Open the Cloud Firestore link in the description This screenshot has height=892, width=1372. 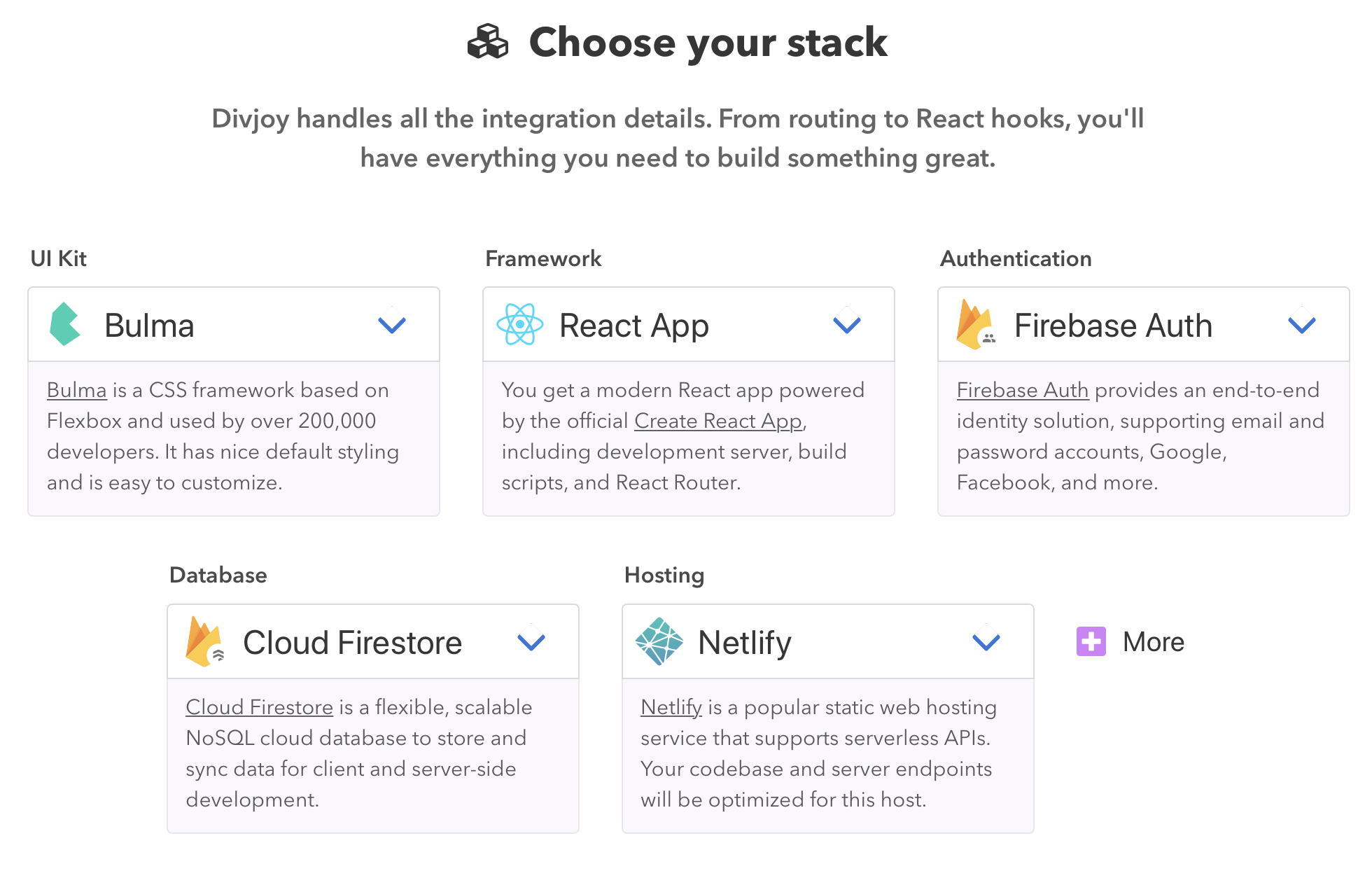click(259, 706)
